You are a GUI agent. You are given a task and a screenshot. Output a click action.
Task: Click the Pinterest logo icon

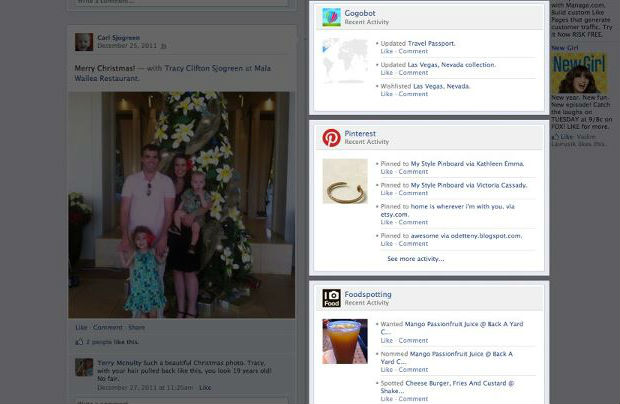tap(331, 138)
